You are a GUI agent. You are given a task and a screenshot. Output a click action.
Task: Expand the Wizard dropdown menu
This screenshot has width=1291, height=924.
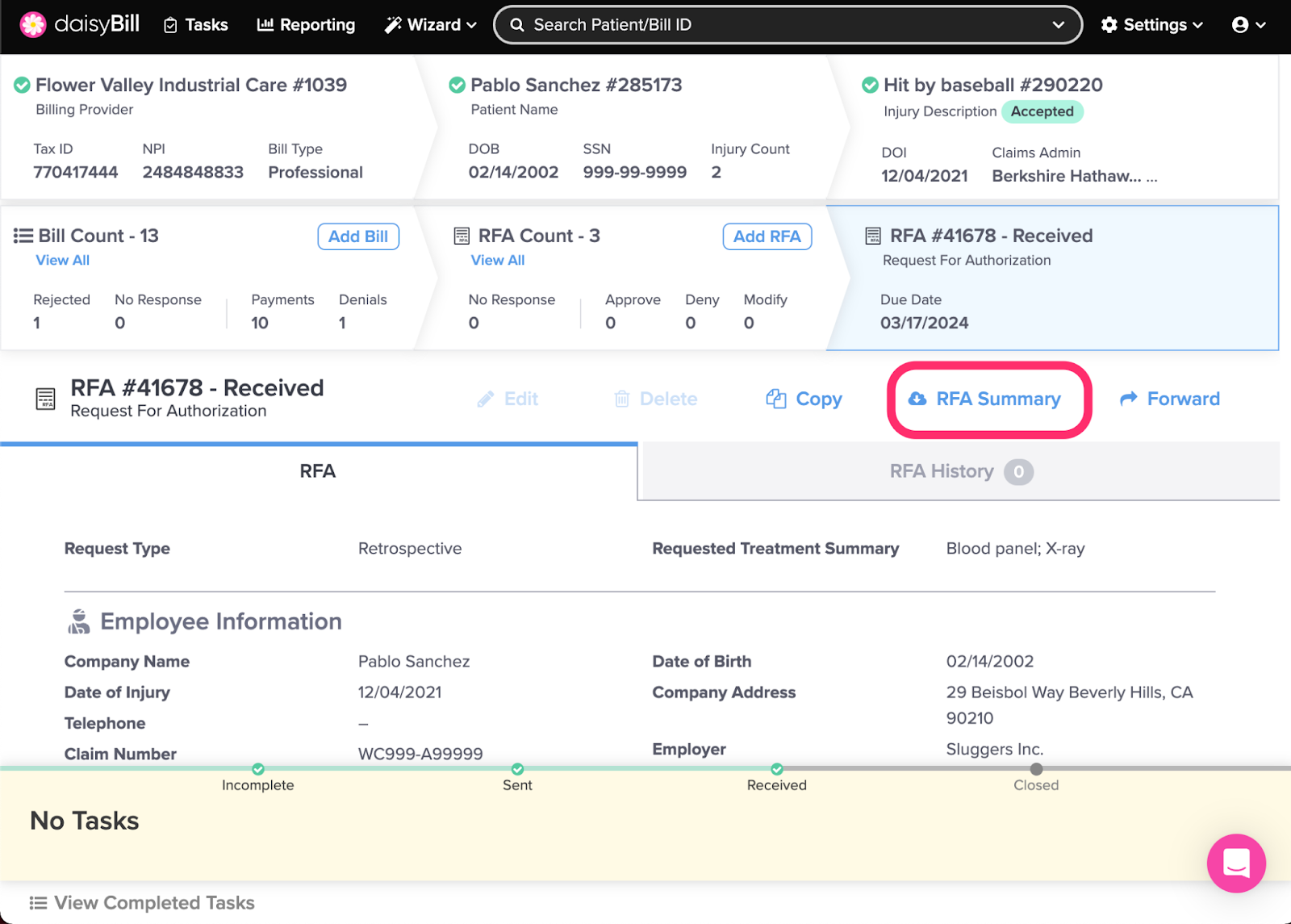431,25
